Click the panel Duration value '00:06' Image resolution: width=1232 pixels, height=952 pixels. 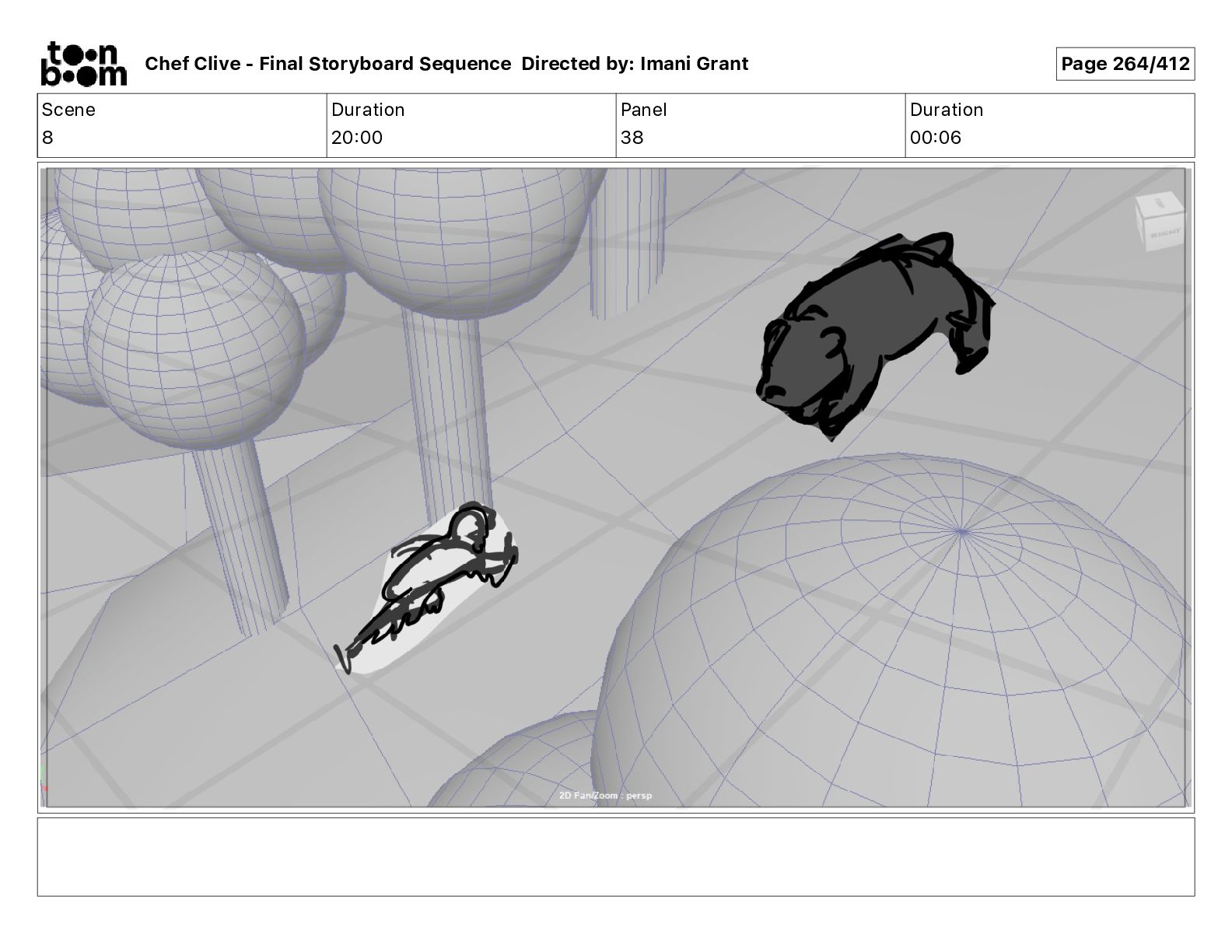936,138
